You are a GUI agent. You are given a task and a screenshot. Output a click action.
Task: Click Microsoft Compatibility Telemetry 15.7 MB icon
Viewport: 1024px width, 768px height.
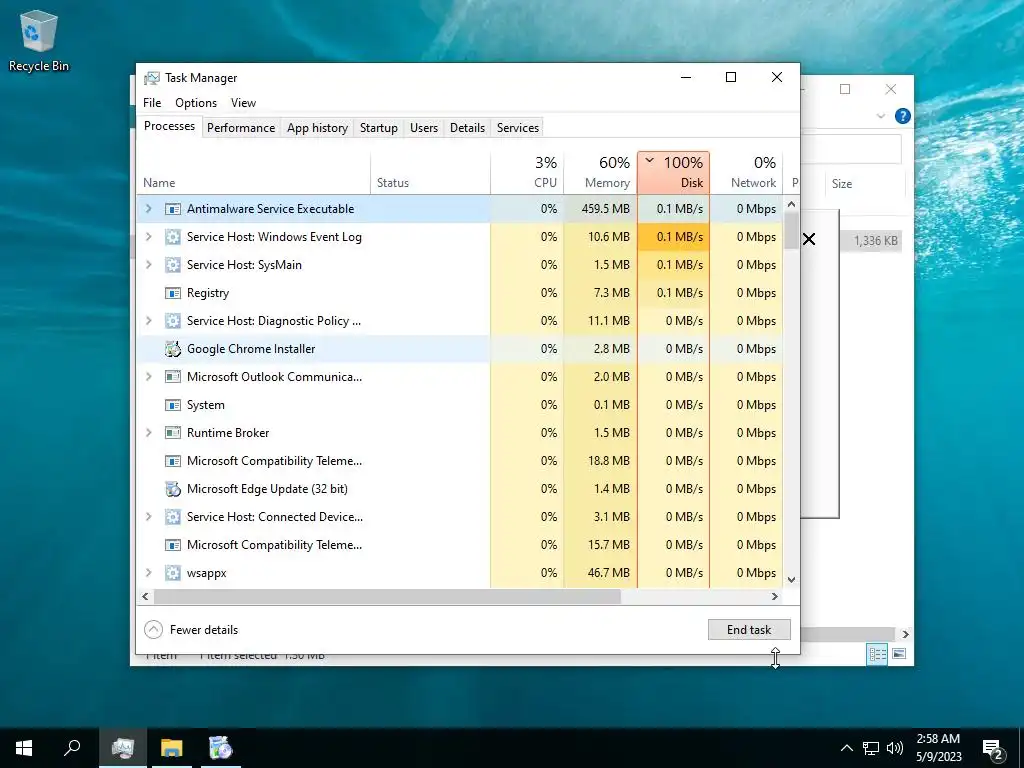tap(172, 545)
